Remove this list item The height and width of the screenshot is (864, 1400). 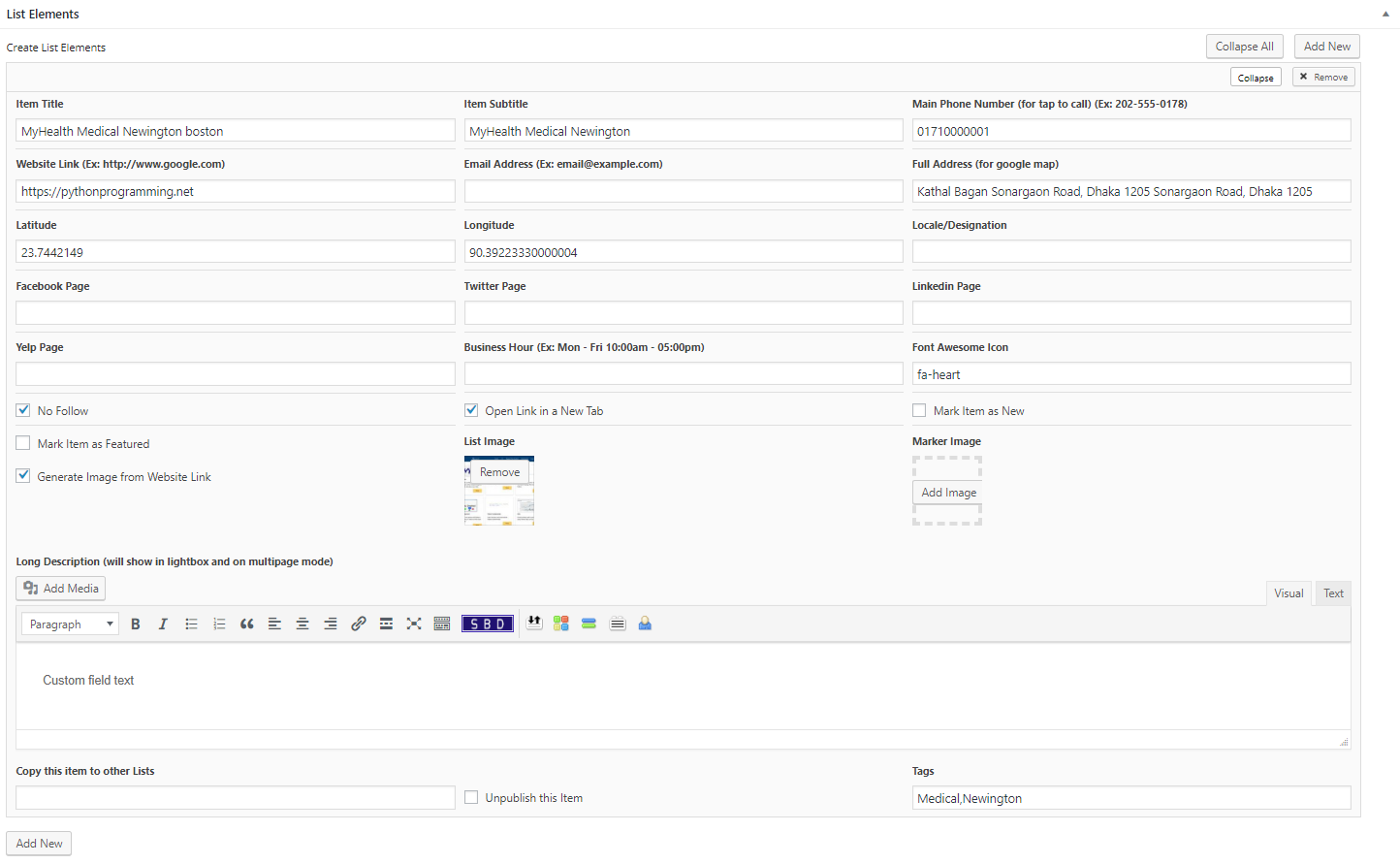coord(1323,78)
